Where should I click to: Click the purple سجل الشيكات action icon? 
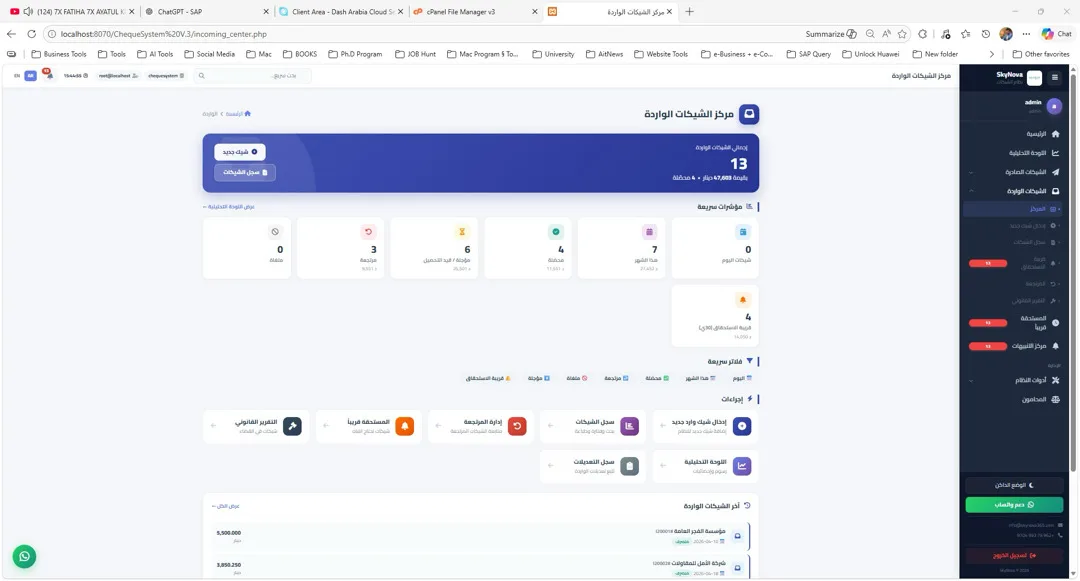tap(630, 426)
